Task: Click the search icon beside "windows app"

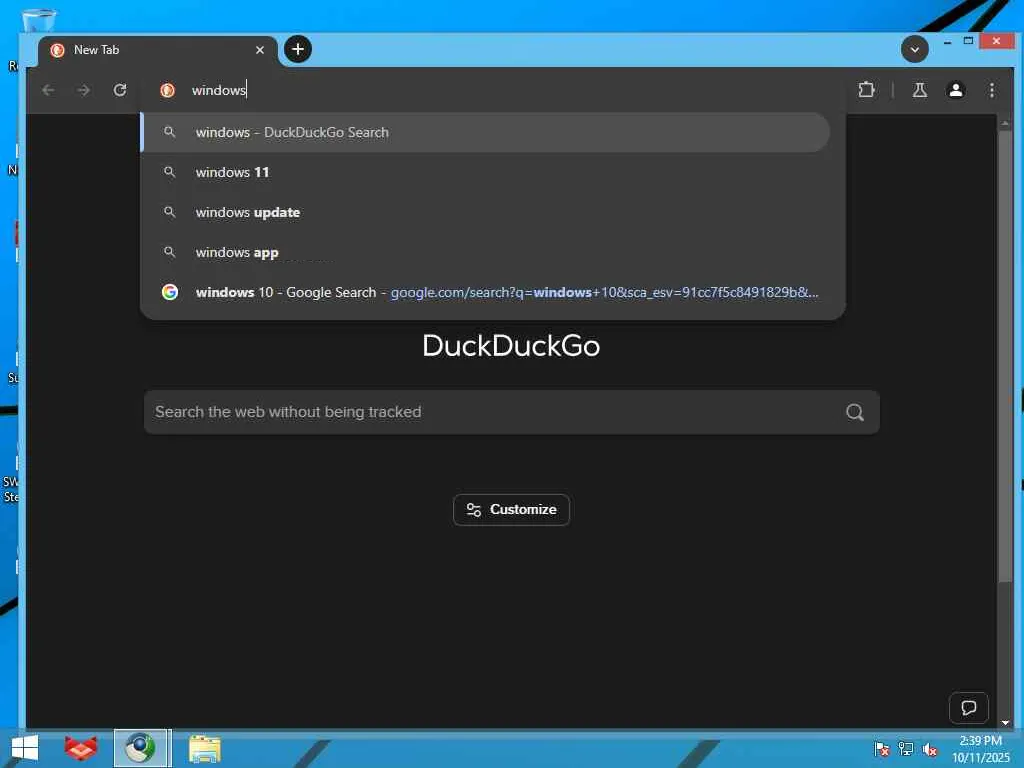Action: click(x=170, y=252)
